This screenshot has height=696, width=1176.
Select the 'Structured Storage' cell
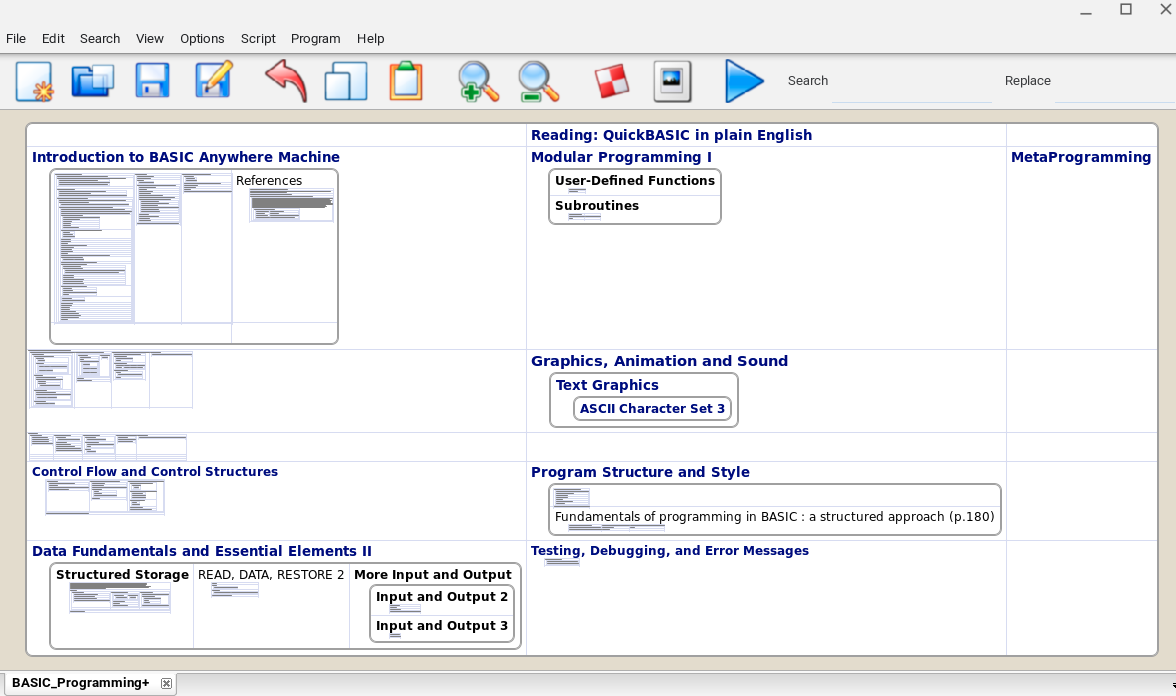122,574
